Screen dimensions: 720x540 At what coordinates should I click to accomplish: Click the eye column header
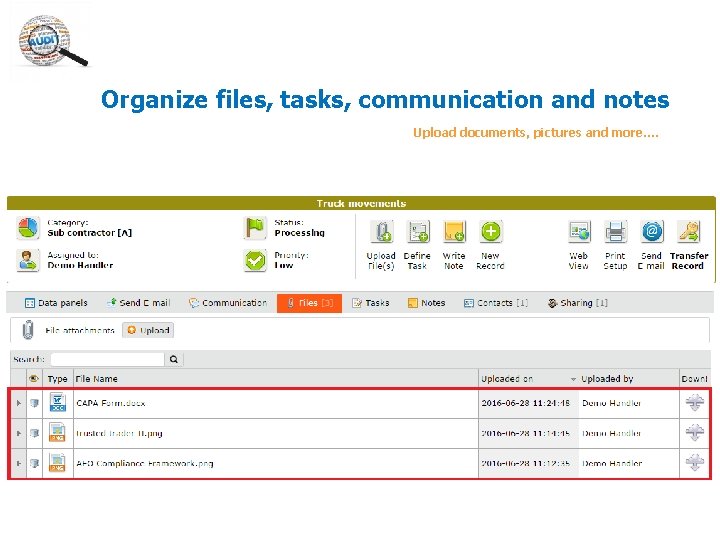34,379
